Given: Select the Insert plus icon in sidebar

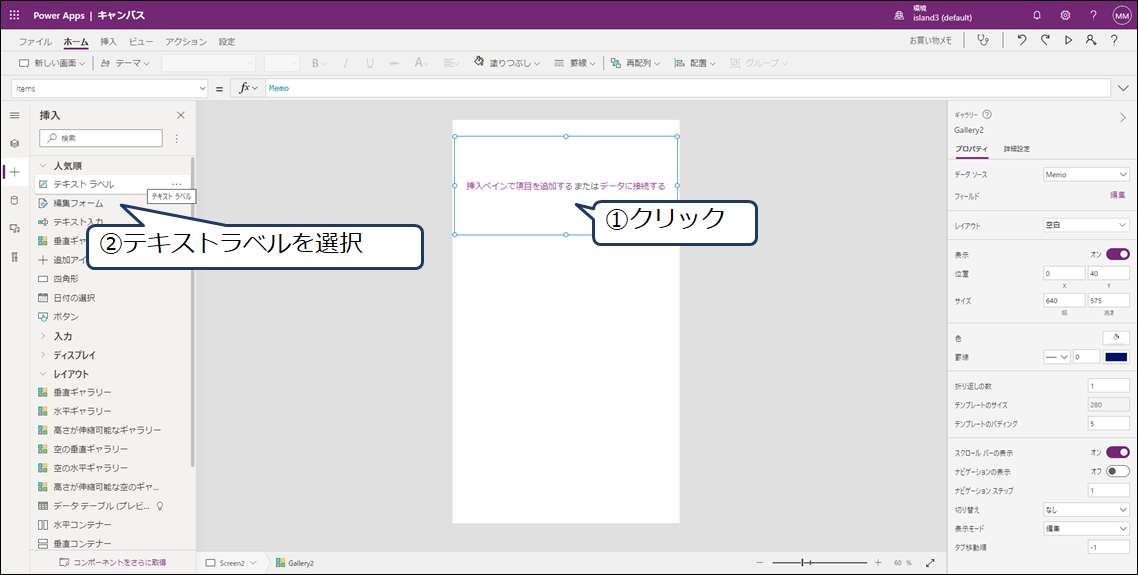Looking at the screenshot, I should [x=15, y=172].
